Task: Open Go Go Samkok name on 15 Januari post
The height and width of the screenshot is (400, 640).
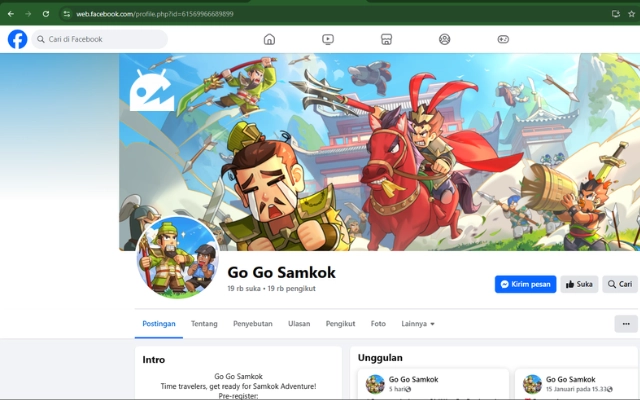Action: click(x=571, y=379)
